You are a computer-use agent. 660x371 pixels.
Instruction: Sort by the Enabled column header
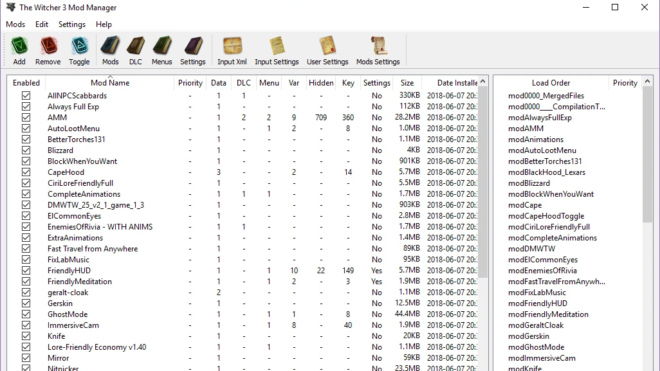click(x=26, y=83)
